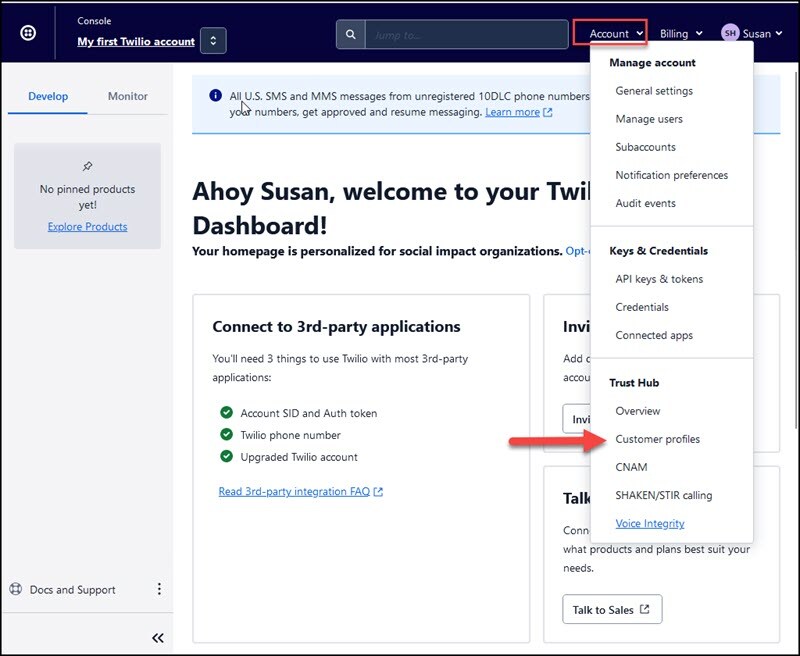Click Docs and Support

pyautogui.click(x=72, y=590)
